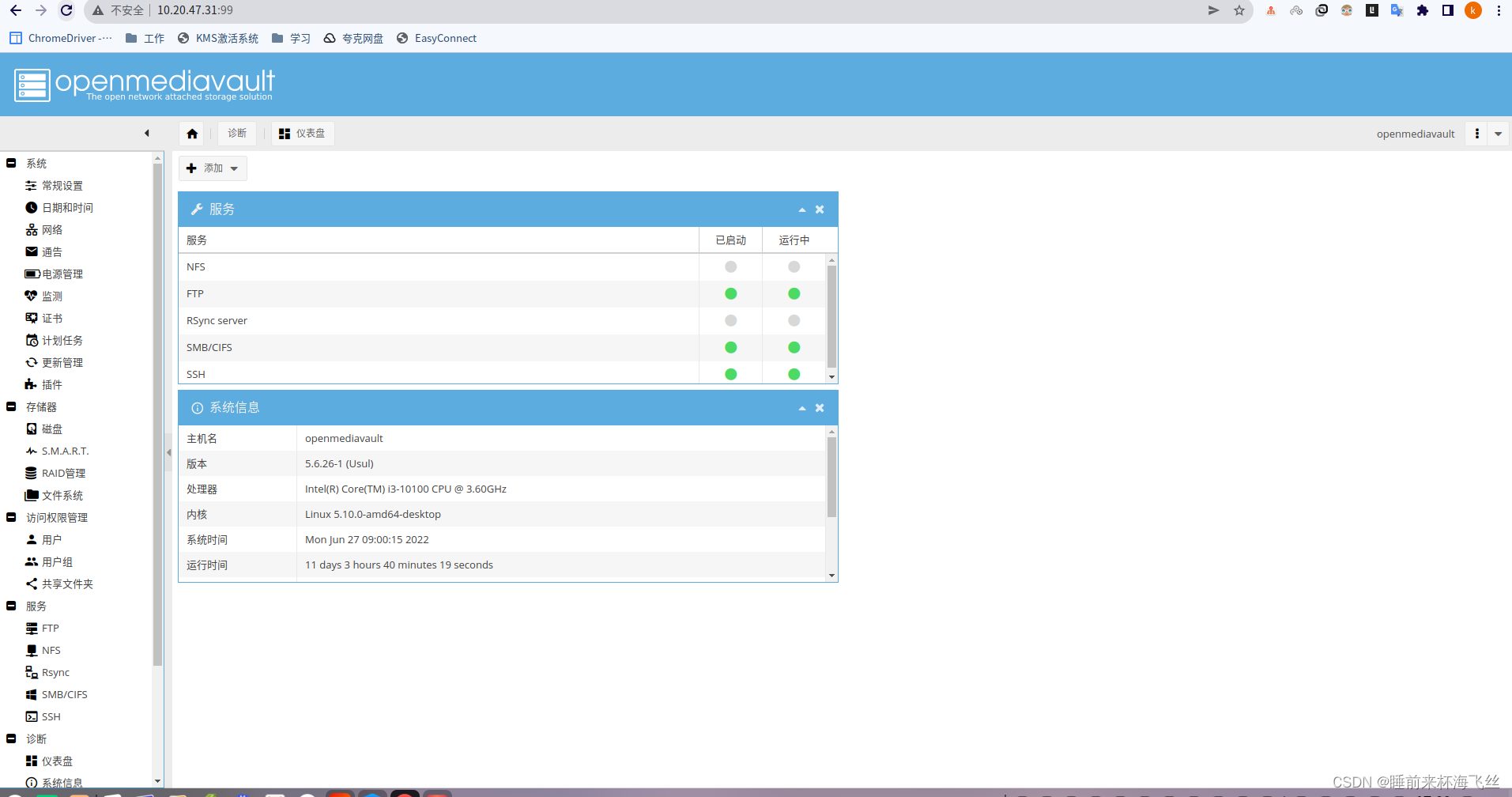The height and width of the screenshot is (797, 1512).
Task: Click the group icon for 用户组
Action: click(32, 562)
